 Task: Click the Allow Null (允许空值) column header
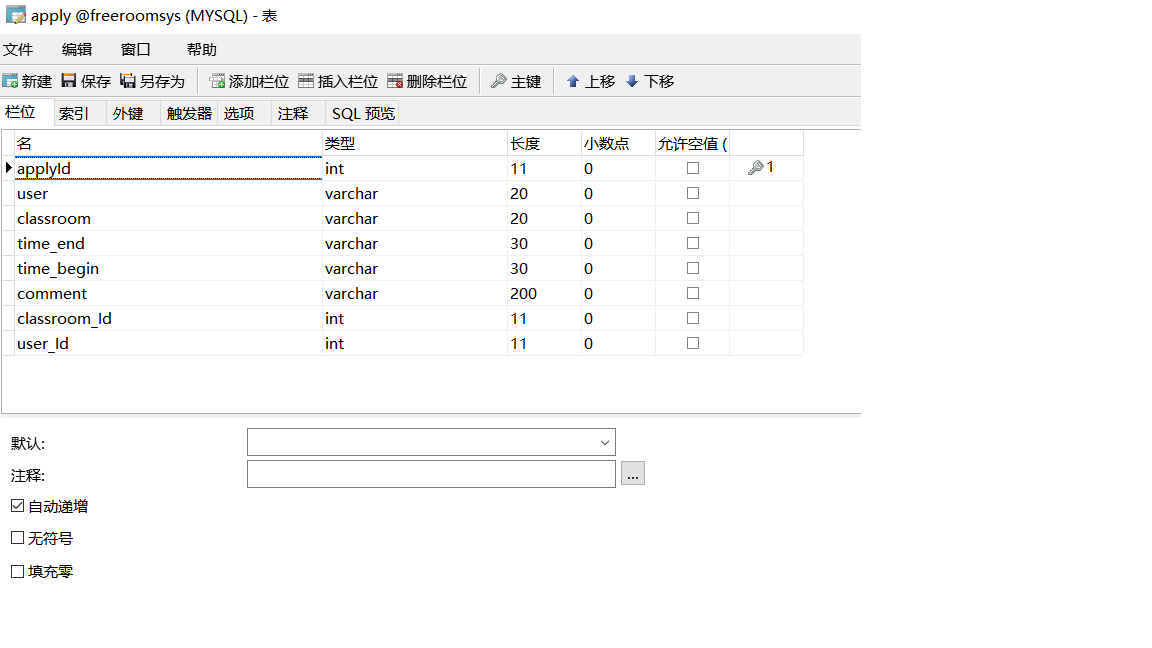click(x=693, y=143)
